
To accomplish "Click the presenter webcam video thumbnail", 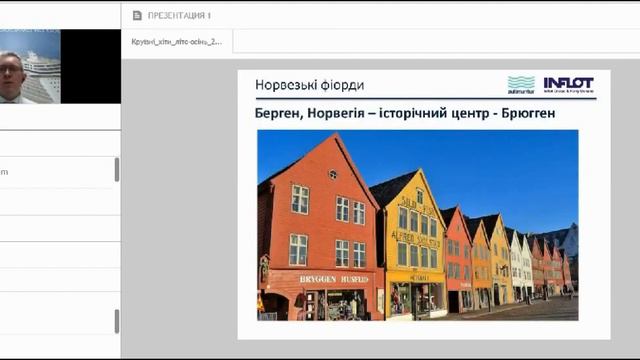I will pyautogui.click(x=30, y=67).
